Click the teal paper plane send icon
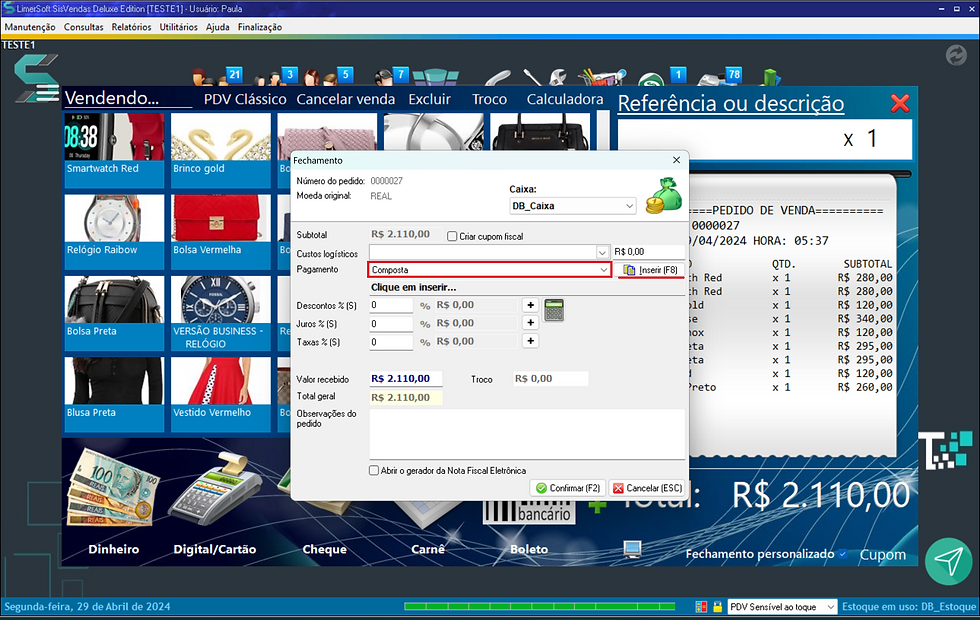 pos(948,562)
